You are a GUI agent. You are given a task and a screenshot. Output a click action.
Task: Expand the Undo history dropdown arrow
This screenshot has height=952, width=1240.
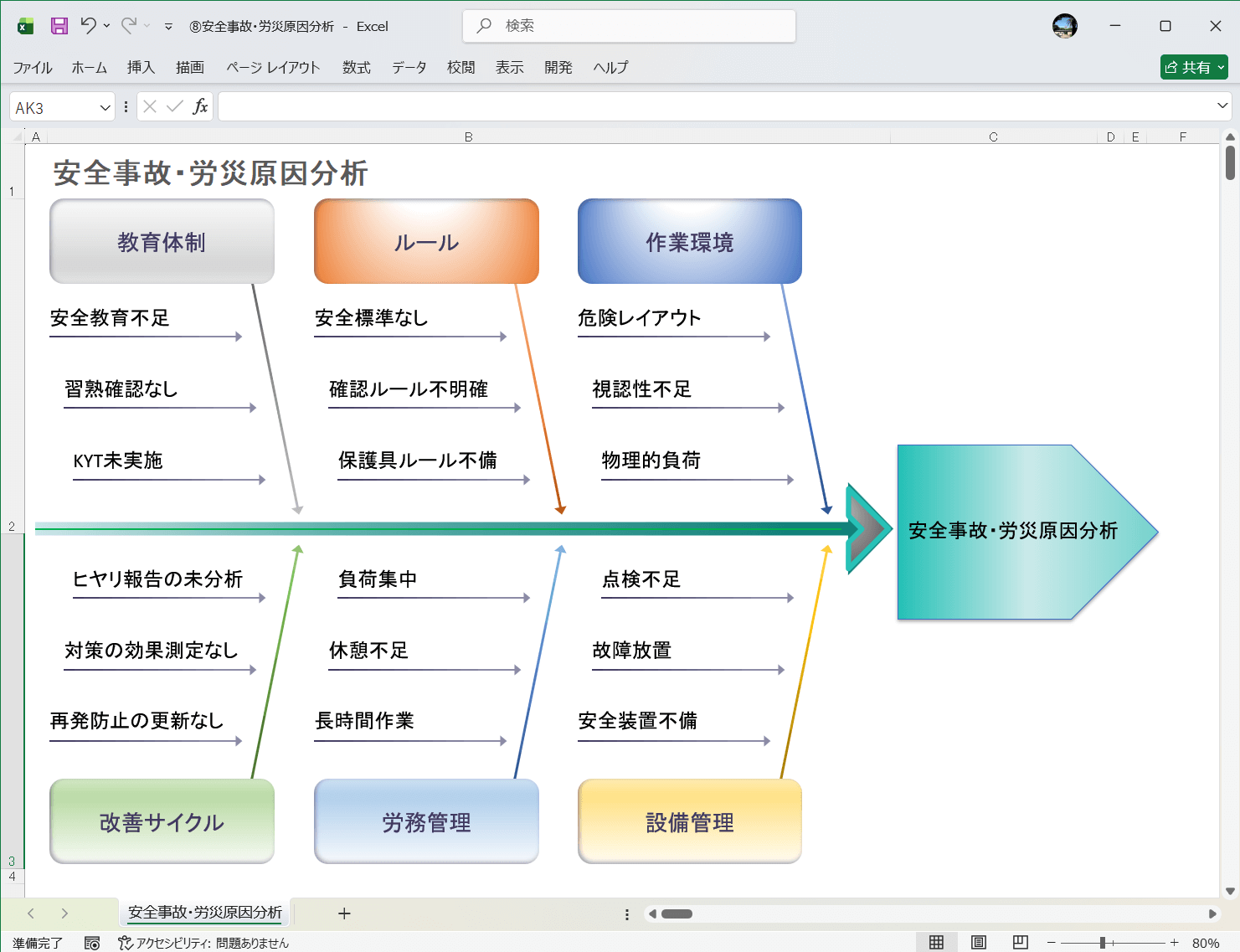pyautogui.click(x=106, y=26)
